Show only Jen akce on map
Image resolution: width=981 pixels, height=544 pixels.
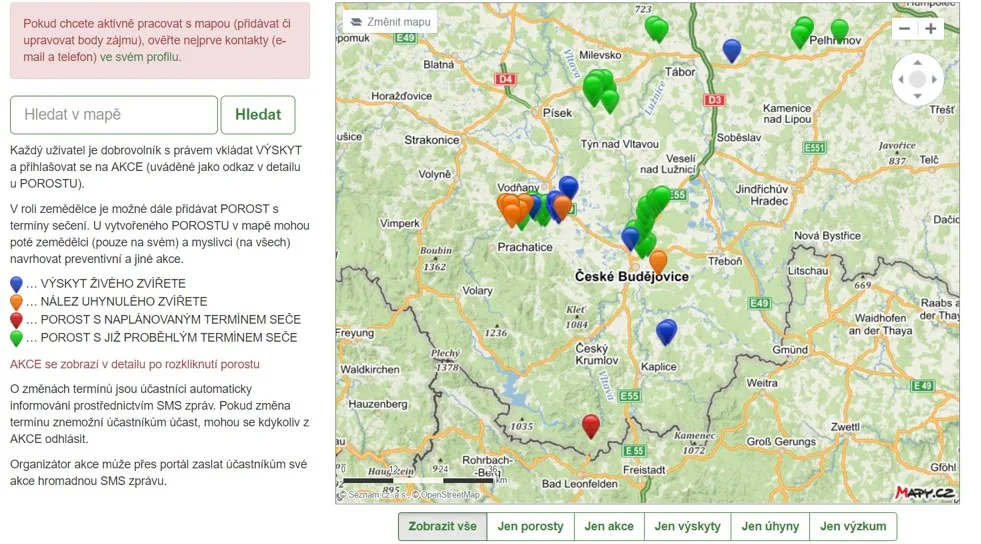coord(609,526)
